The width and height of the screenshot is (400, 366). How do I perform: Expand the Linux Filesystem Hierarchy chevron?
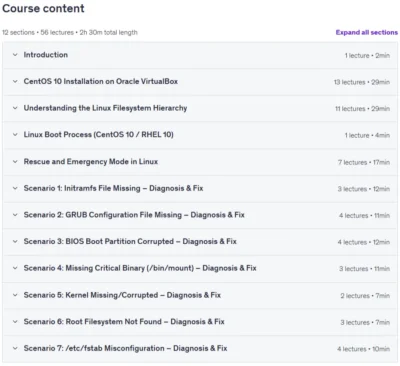coord(15,108)
